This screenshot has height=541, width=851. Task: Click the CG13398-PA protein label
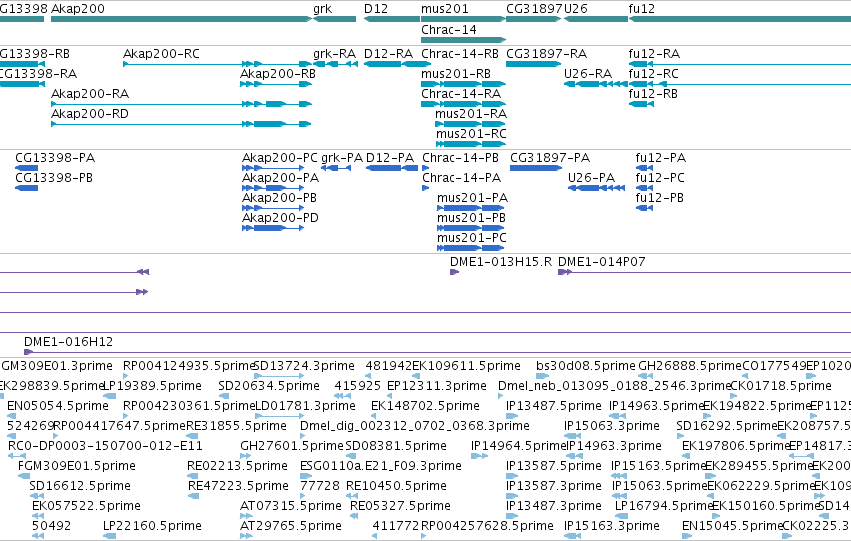[x=55, y=158]
